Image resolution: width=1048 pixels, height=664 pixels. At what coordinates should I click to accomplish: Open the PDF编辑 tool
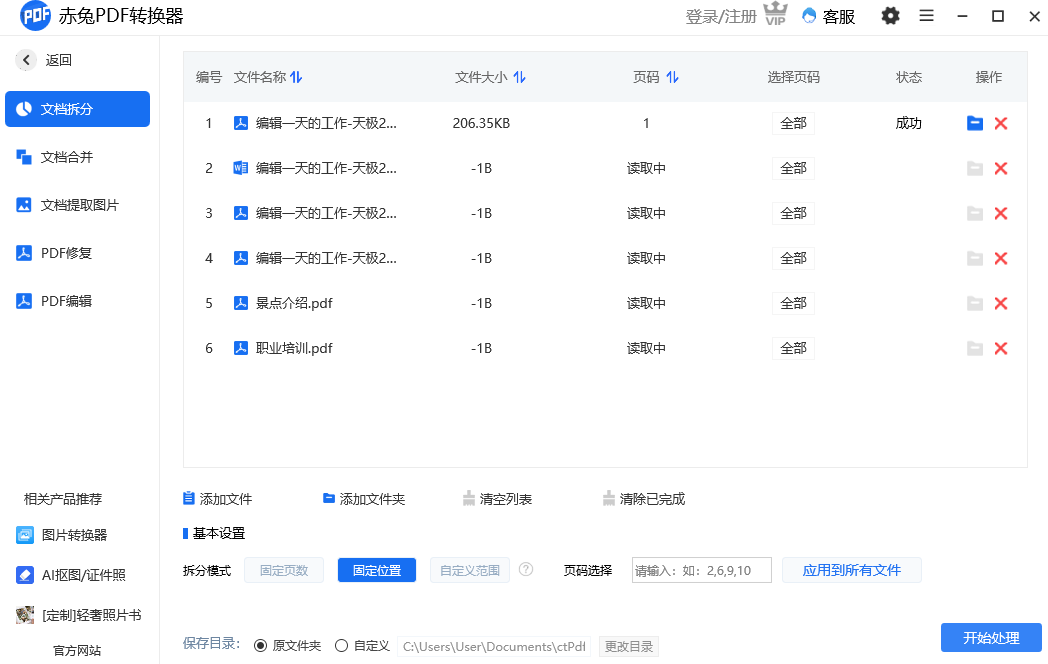70,300
